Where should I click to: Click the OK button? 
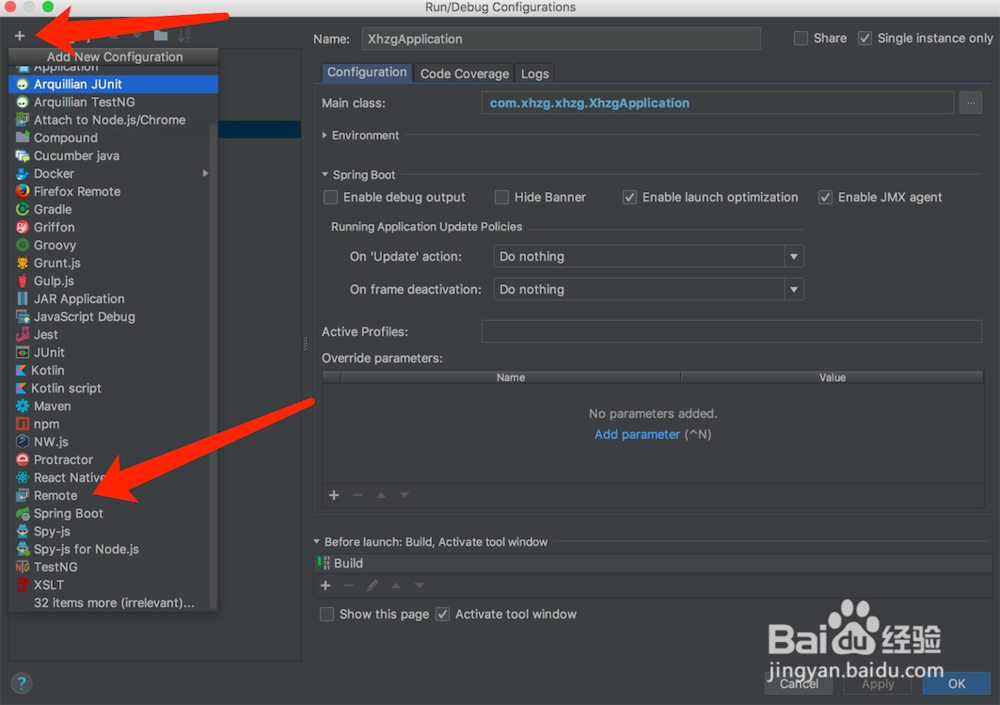click(x=956, y=683)
